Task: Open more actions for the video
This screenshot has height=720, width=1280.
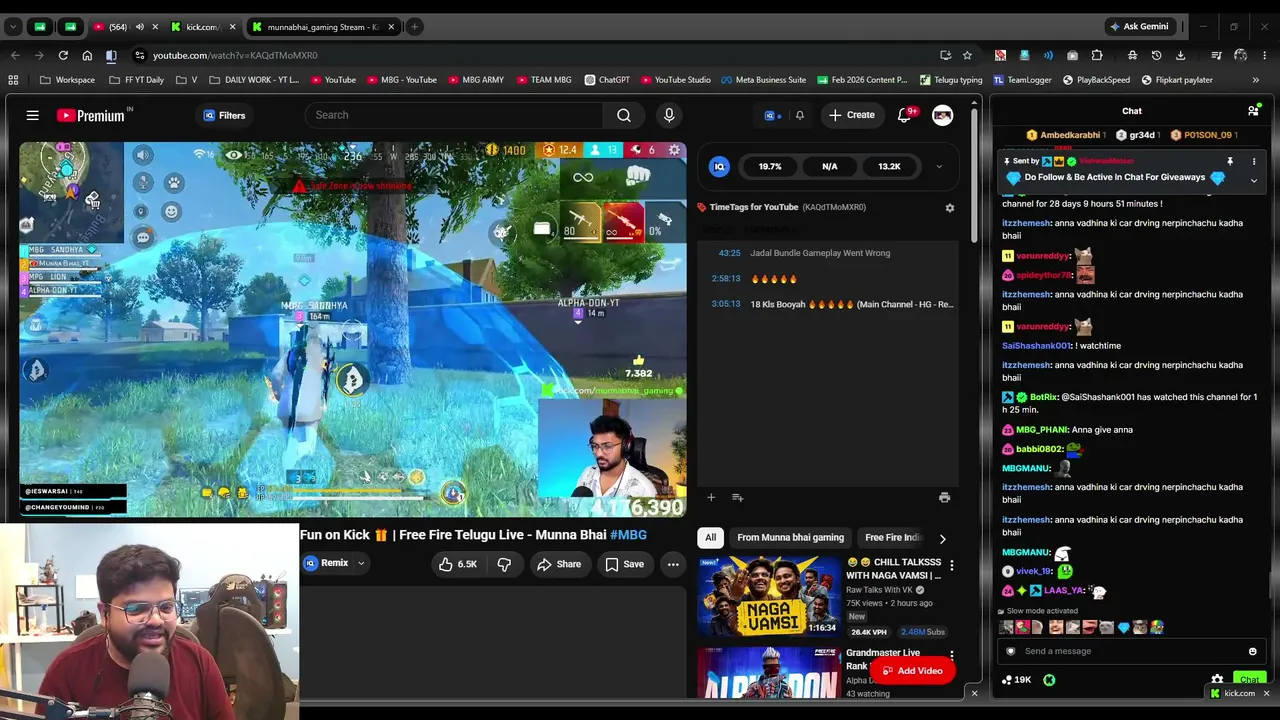Action: coord(673,564)
